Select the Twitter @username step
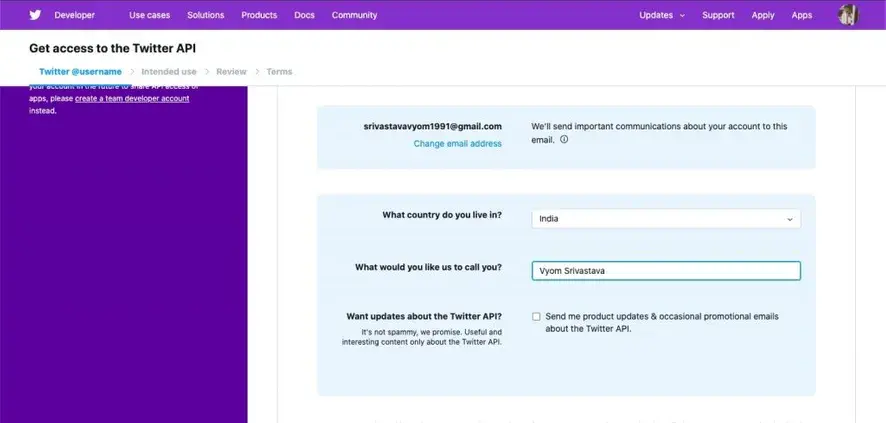Screen dimensions: 886x423 (x=80, y=72)
